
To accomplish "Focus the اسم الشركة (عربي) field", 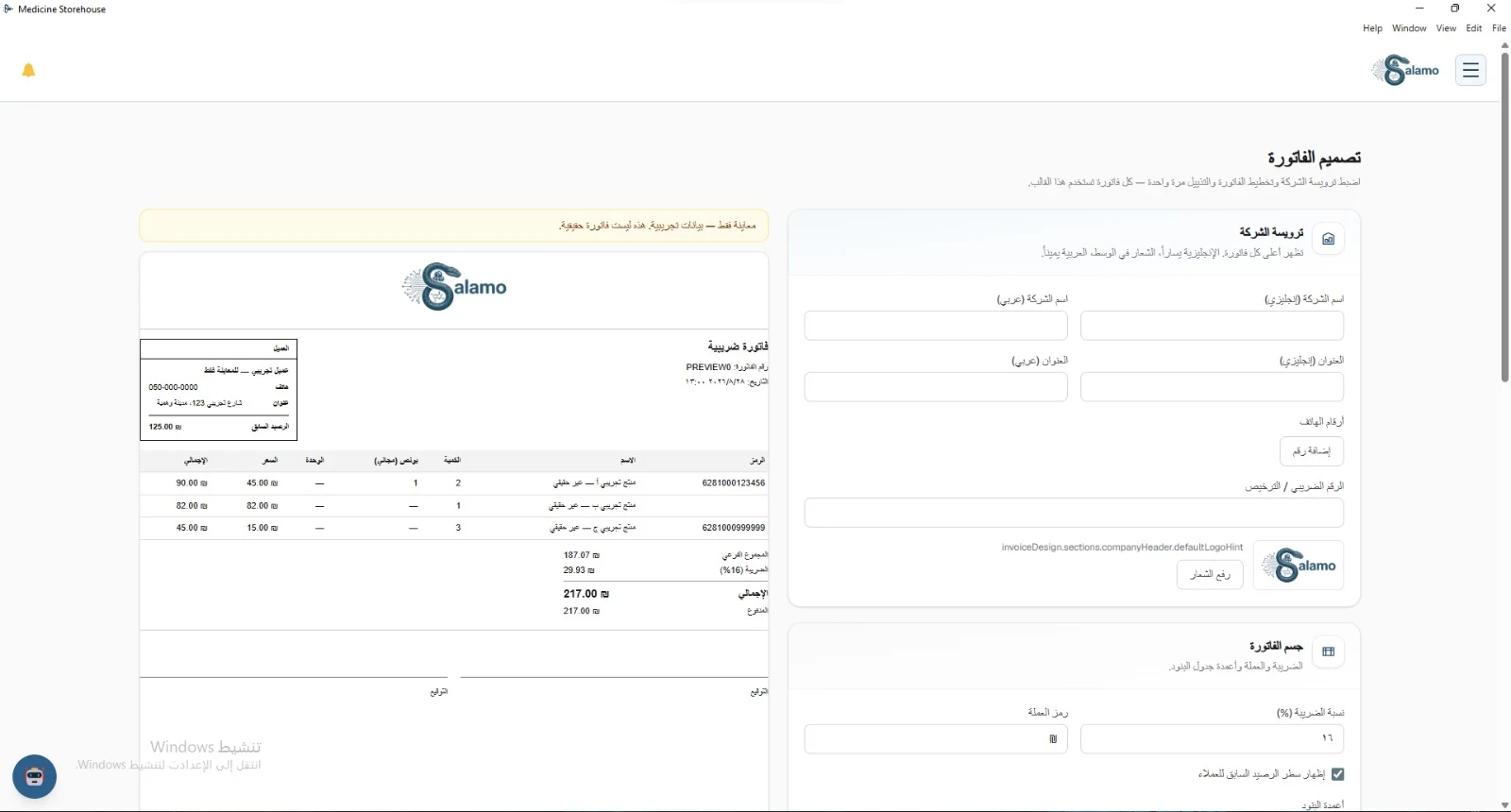I will (x=936, y=326).
